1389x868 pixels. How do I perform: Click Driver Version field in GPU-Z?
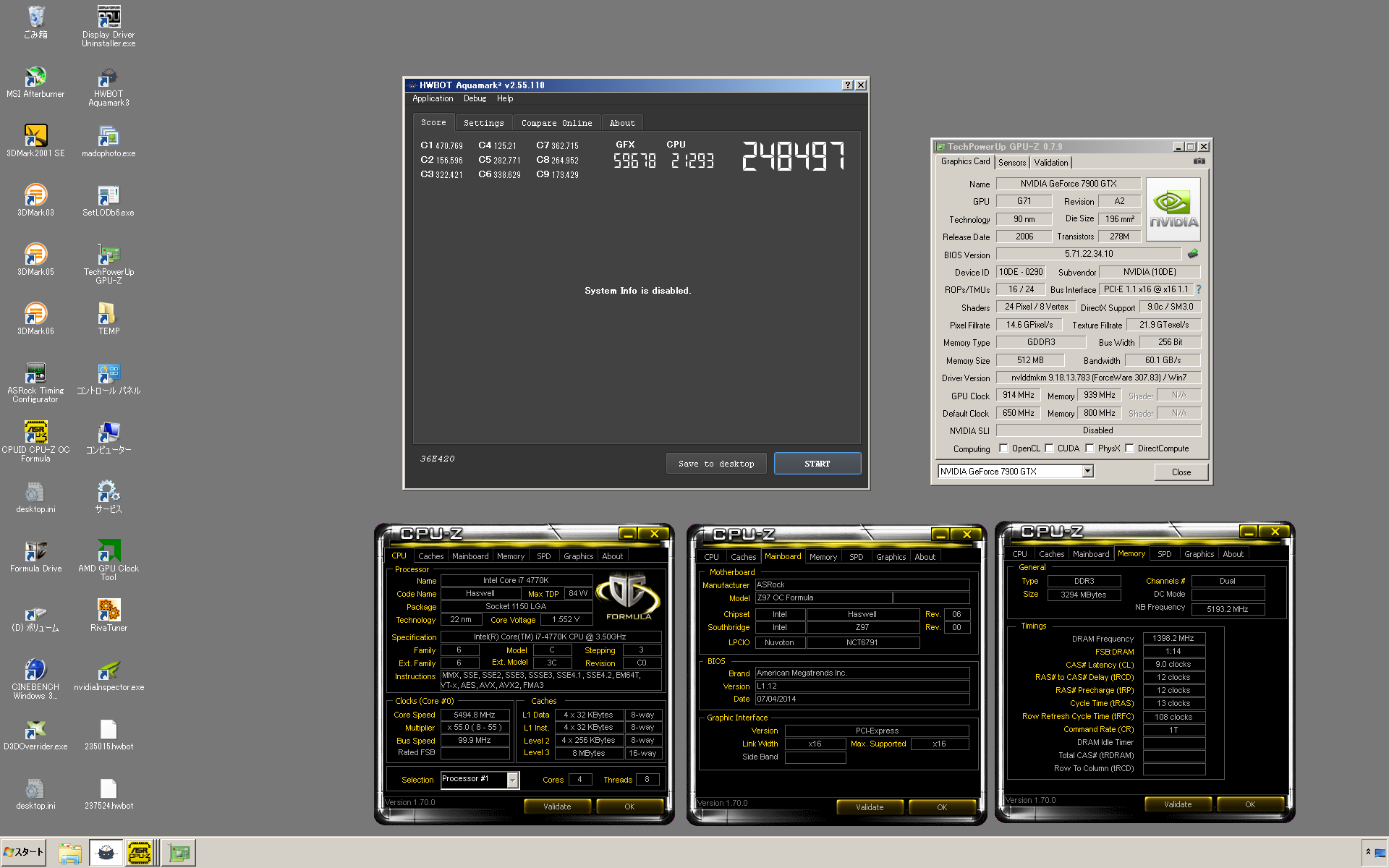(x=1098, y=378)
